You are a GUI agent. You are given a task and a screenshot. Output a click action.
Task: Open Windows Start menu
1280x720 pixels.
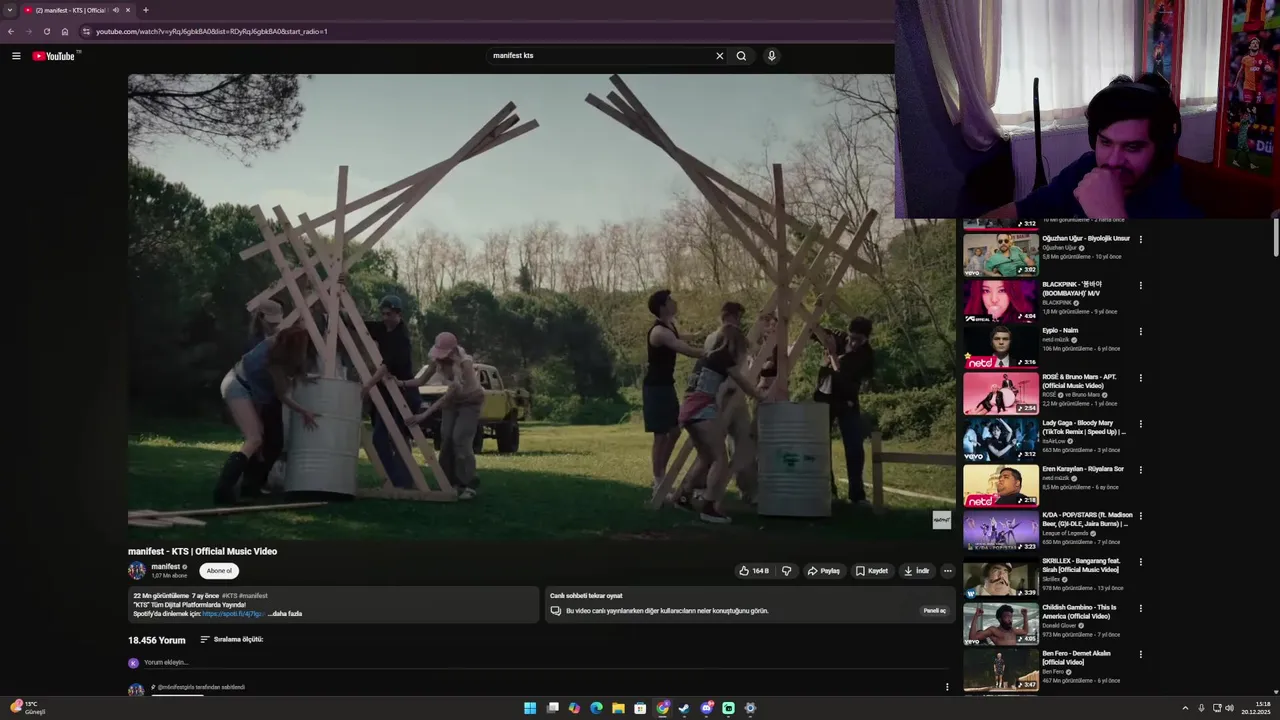click(x=530, y=708)
